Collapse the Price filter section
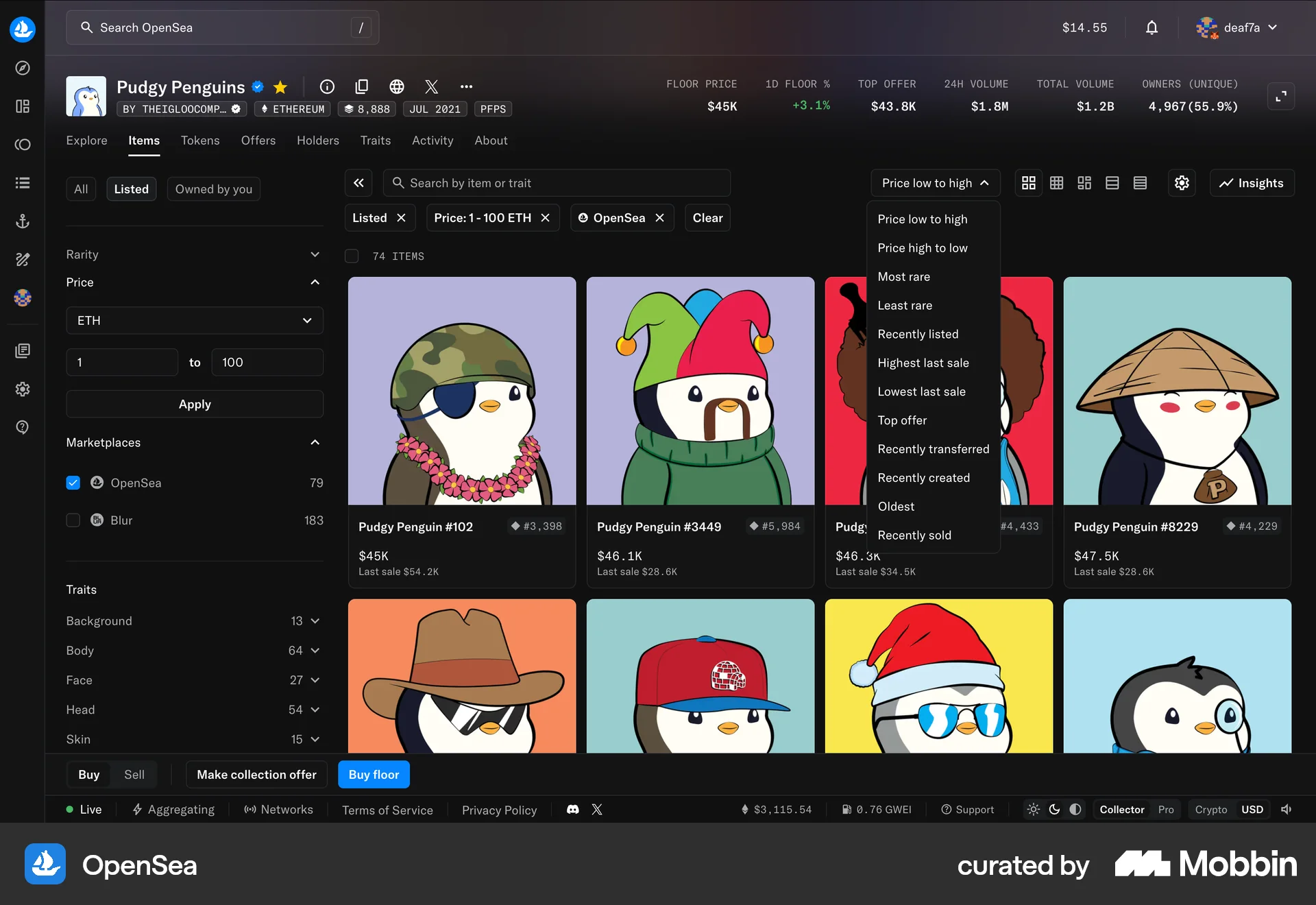 click(315, 282)
